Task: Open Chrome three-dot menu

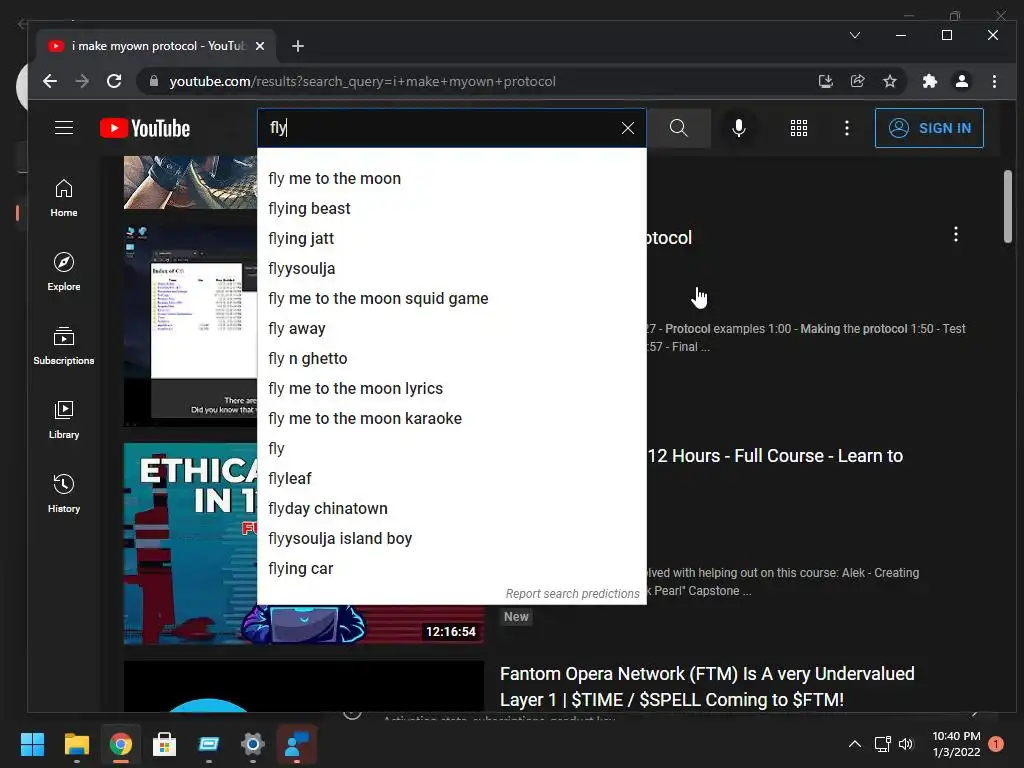Action: tap(994, 81)
